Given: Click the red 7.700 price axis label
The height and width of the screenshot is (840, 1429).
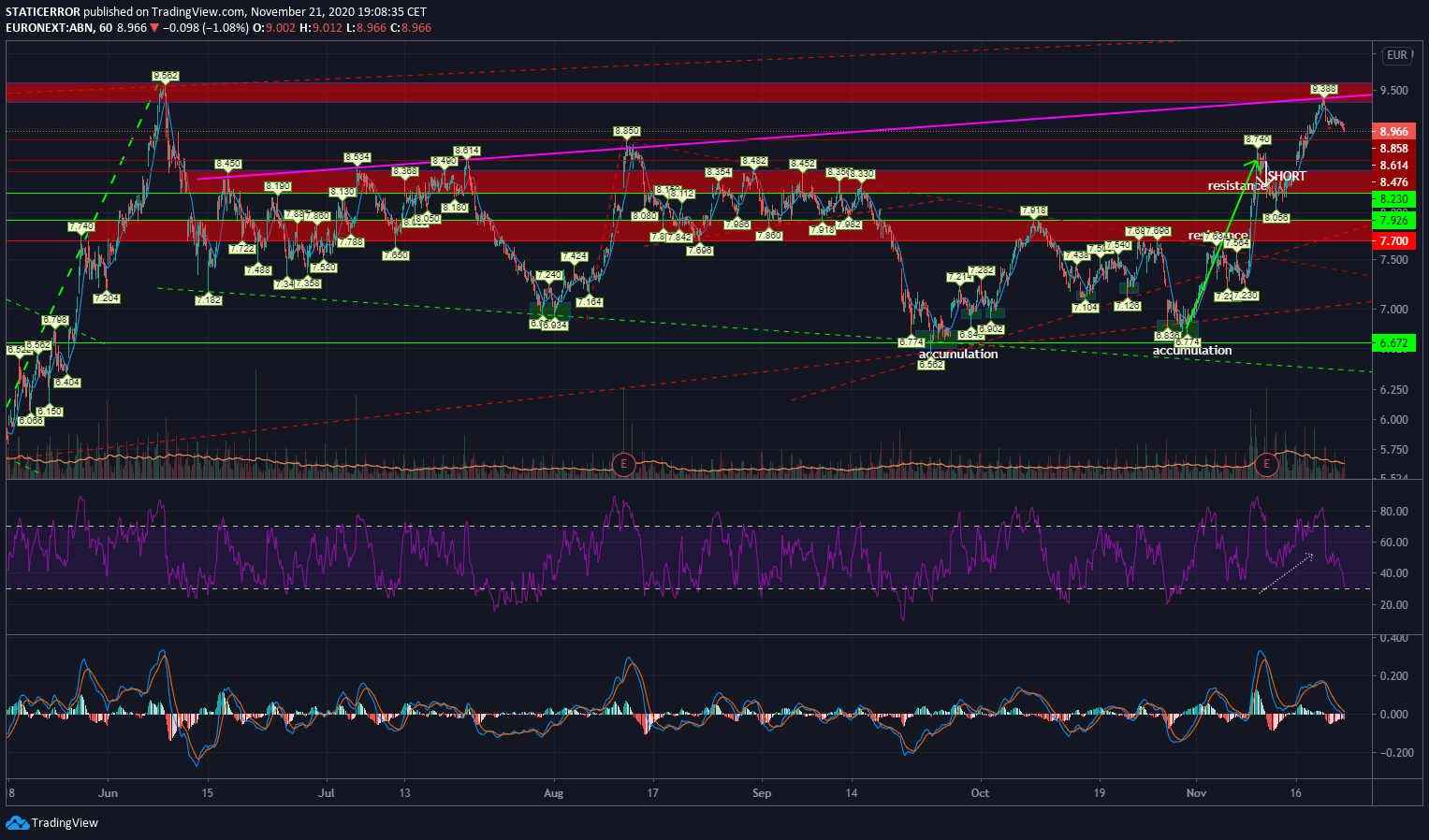Looking at the screenshot, I should [x=1393, y=241].
